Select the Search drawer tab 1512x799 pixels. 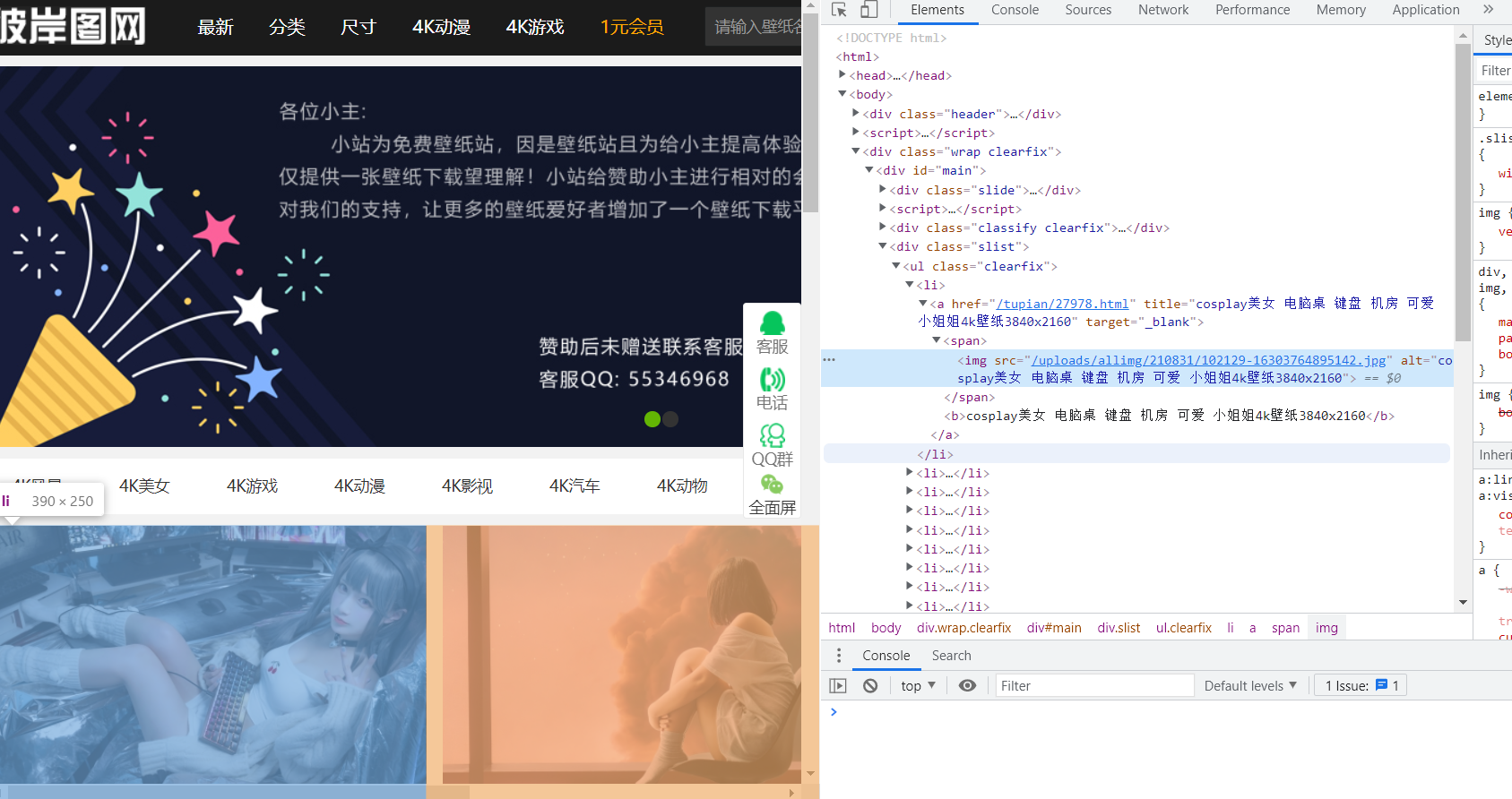[951, 656]
